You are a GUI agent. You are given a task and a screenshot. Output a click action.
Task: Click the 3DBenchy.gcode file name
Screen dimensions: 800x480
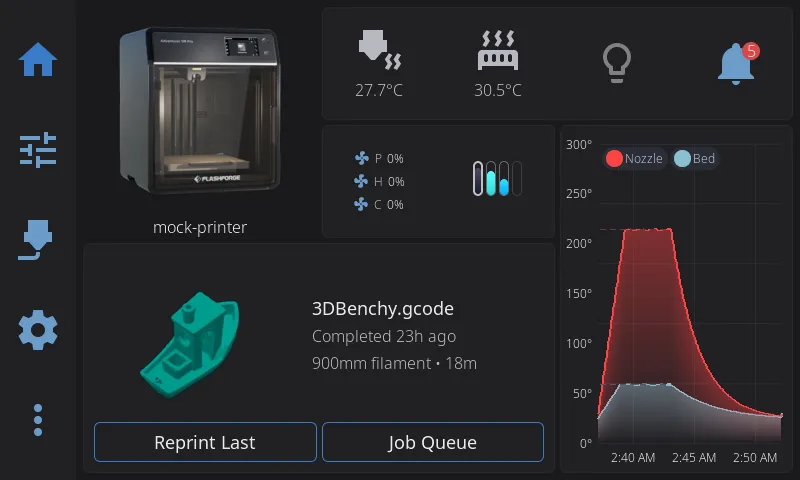pos(383,309)
